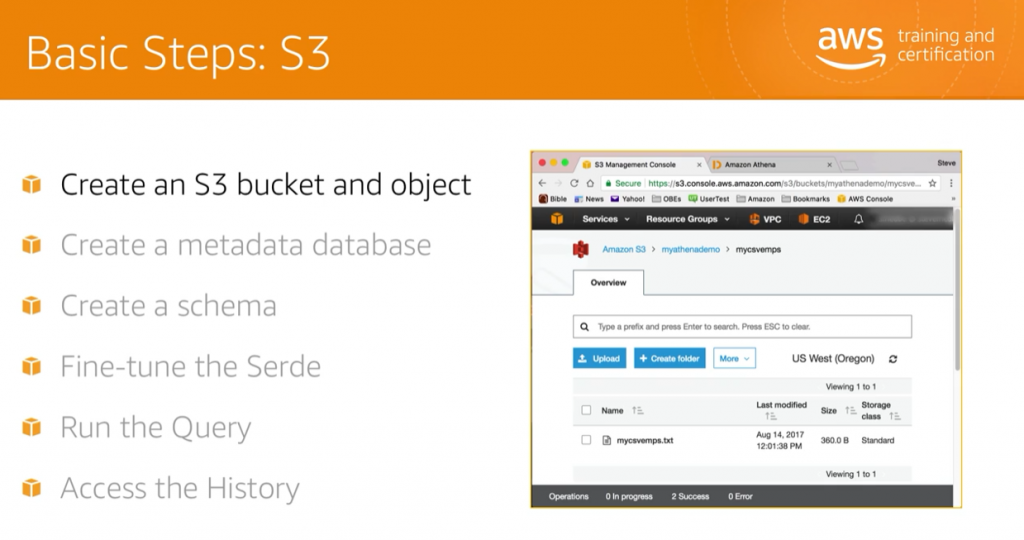The width and height of the screenshot is (1024, 540).
Task: Select the Overview tab
Action: [608, 283]
